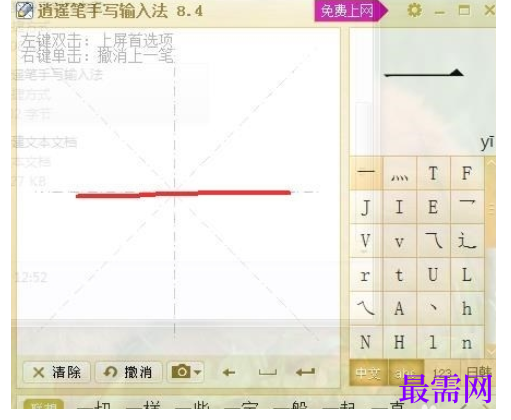
Task: Select lowercase v candidate
Action: (399, 241)
